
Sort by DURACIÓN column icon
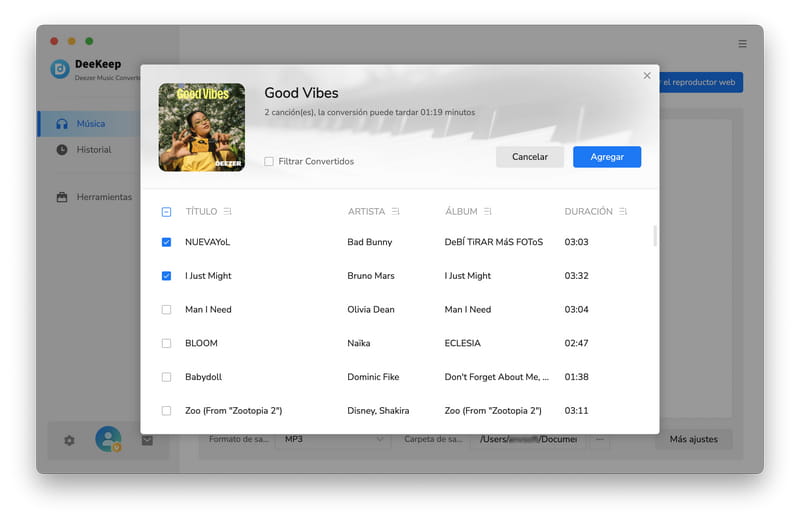click(623, 211)
